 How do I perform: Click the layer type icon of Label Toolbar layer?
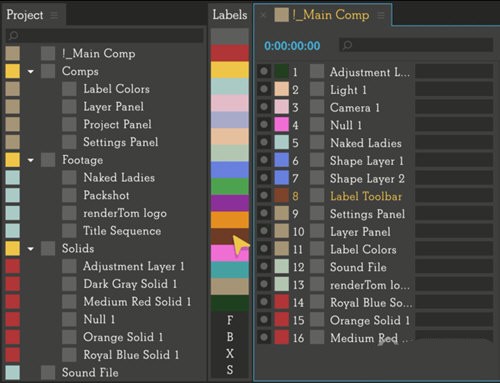317,196
